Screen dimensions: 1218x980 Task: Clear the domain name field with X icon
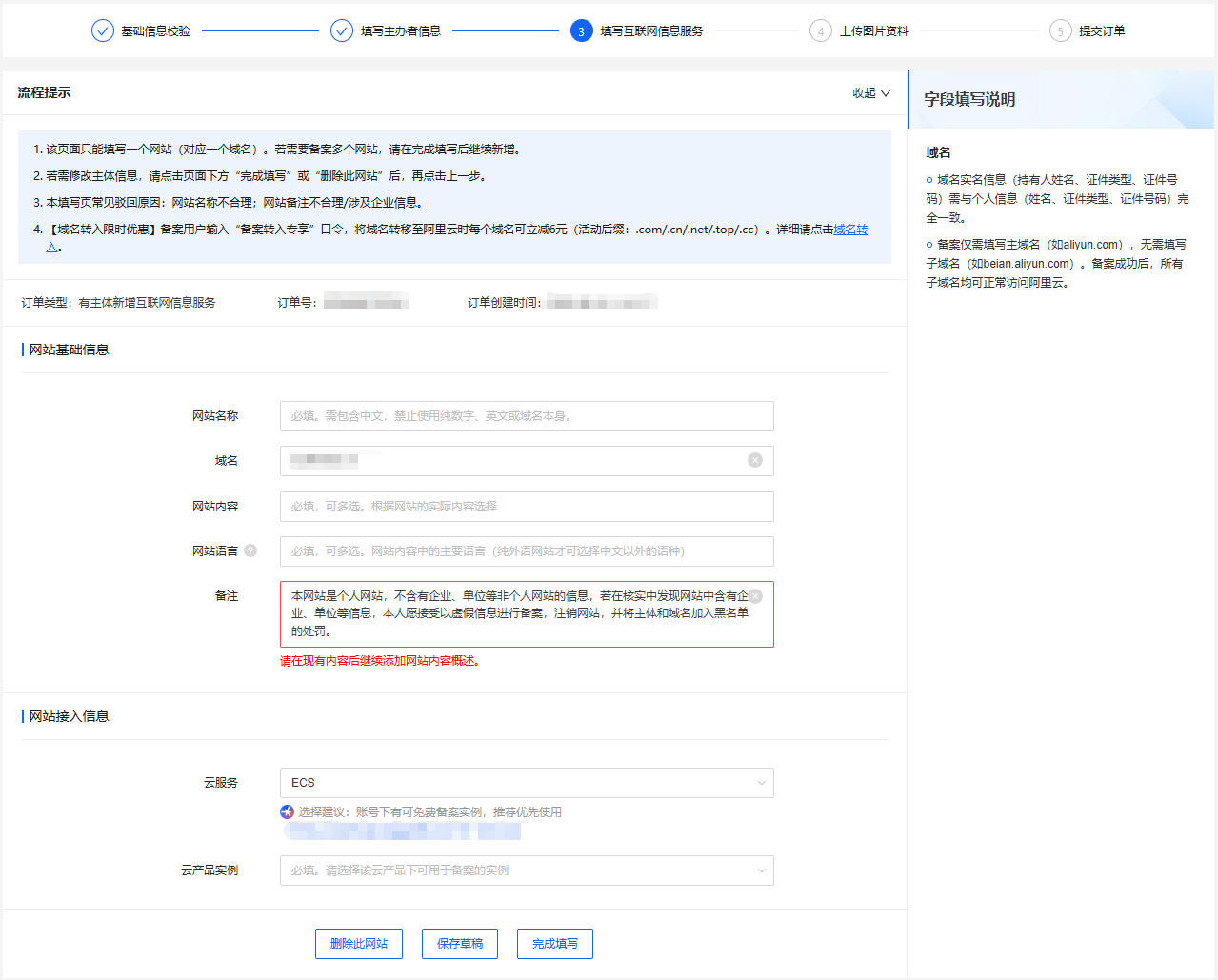pyautogui.click(x=755, y=460)
